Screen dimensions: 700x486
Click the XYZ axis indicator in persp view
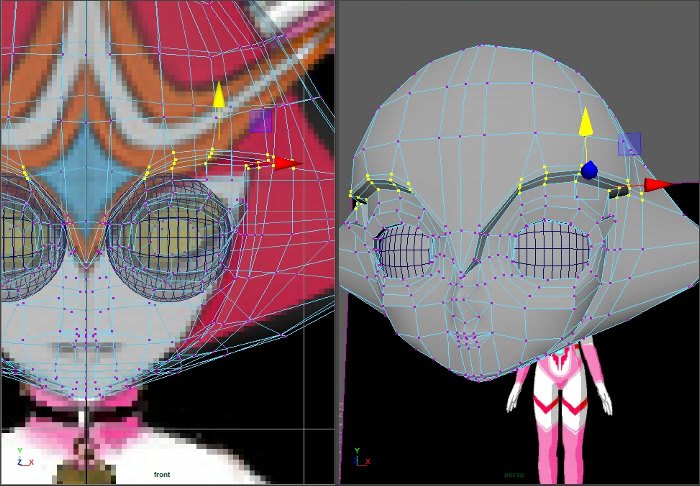362,458
